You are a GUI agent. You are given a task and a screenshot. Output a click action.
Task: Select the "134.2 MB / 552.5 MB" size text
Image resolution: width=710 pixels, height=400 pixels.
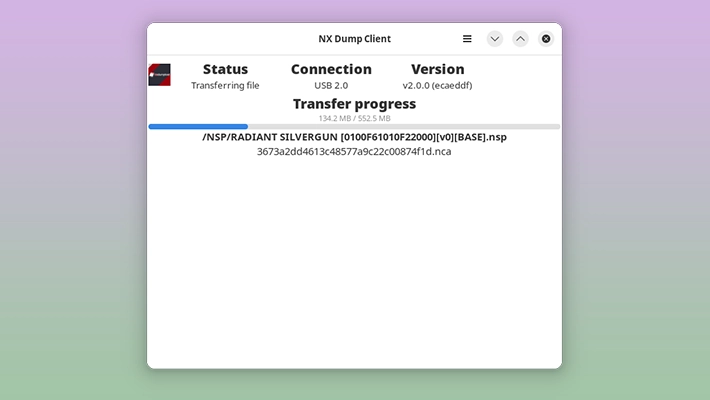coord(354,118)
